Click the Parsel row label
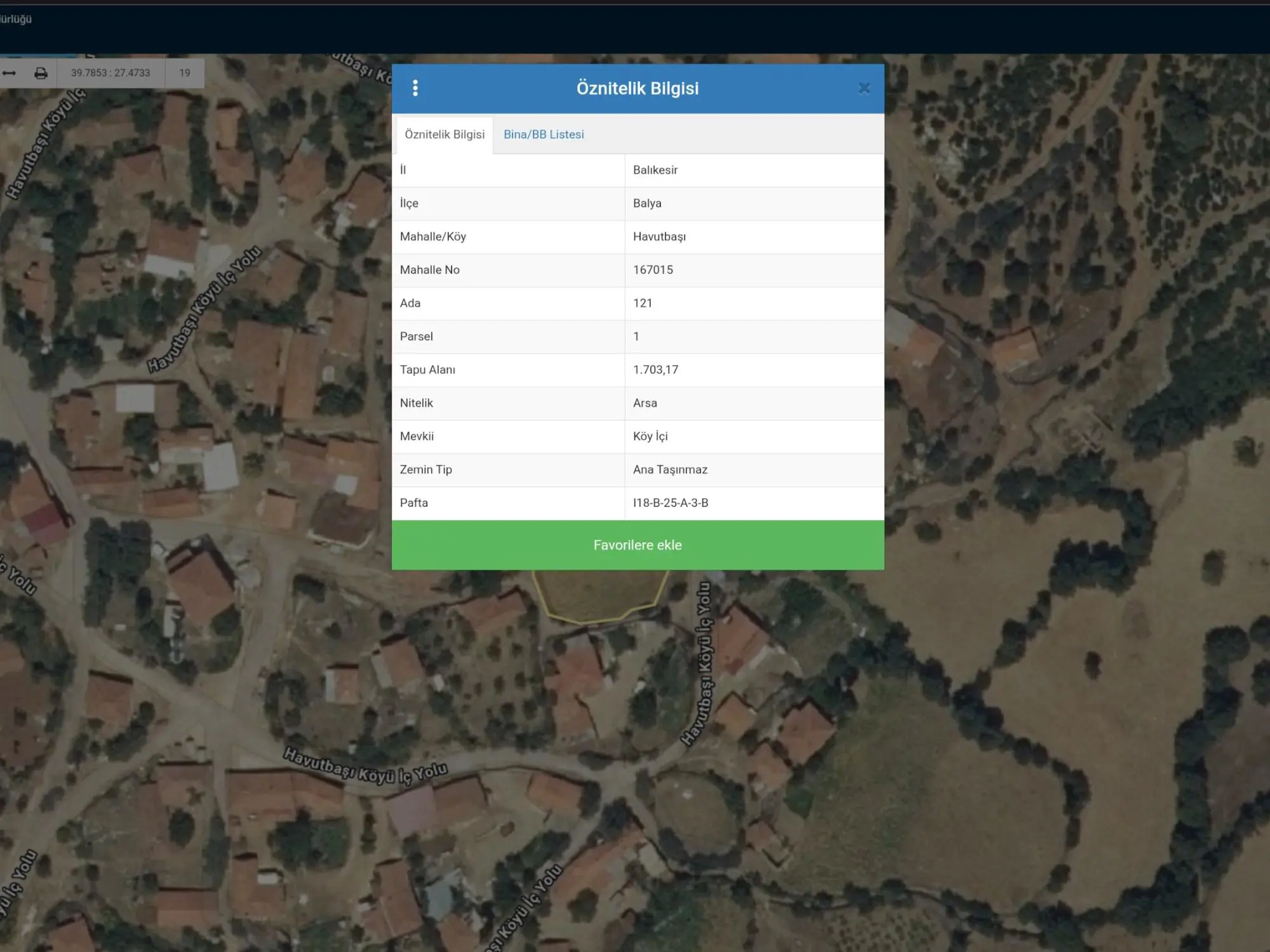Viewport: 1270px width, 952px height. pos(417,337)
